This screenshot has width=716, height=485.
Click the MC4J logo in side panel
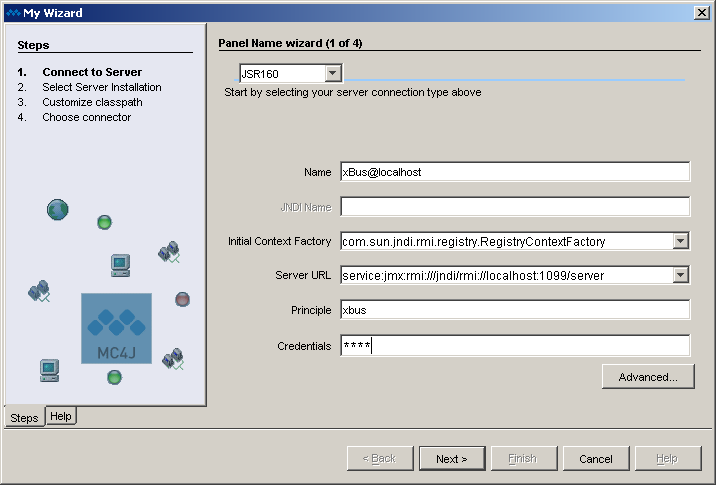pyautogui.click(x=116, y=328)
